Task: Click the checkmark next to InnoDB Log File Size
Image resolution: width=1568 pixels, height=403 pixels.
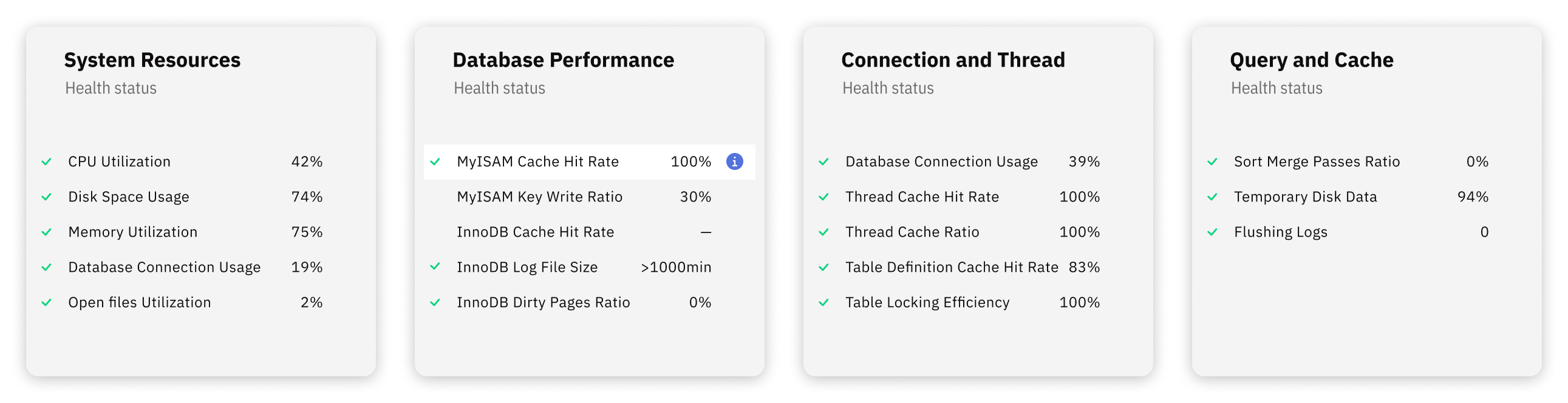Action: click(x=436, y=267)
